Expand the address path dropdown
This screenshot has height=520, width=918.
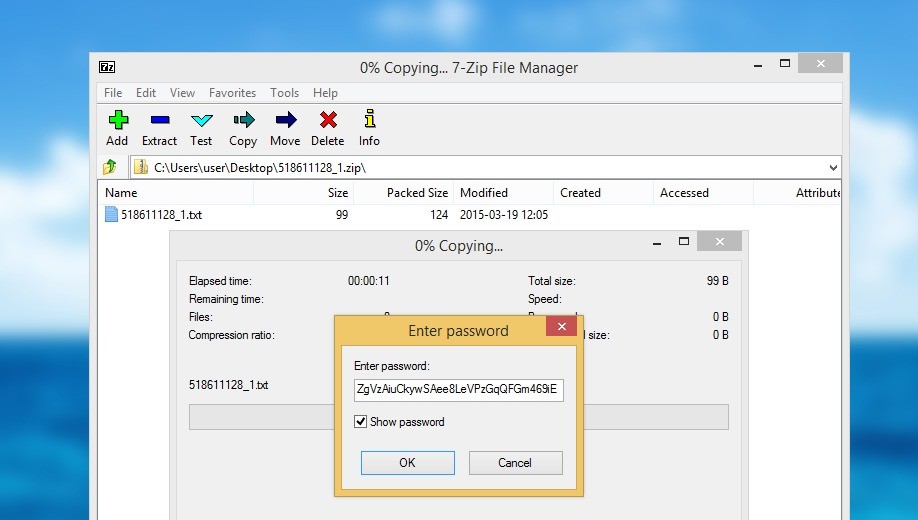pyautogui.click(x=833, y=167)
